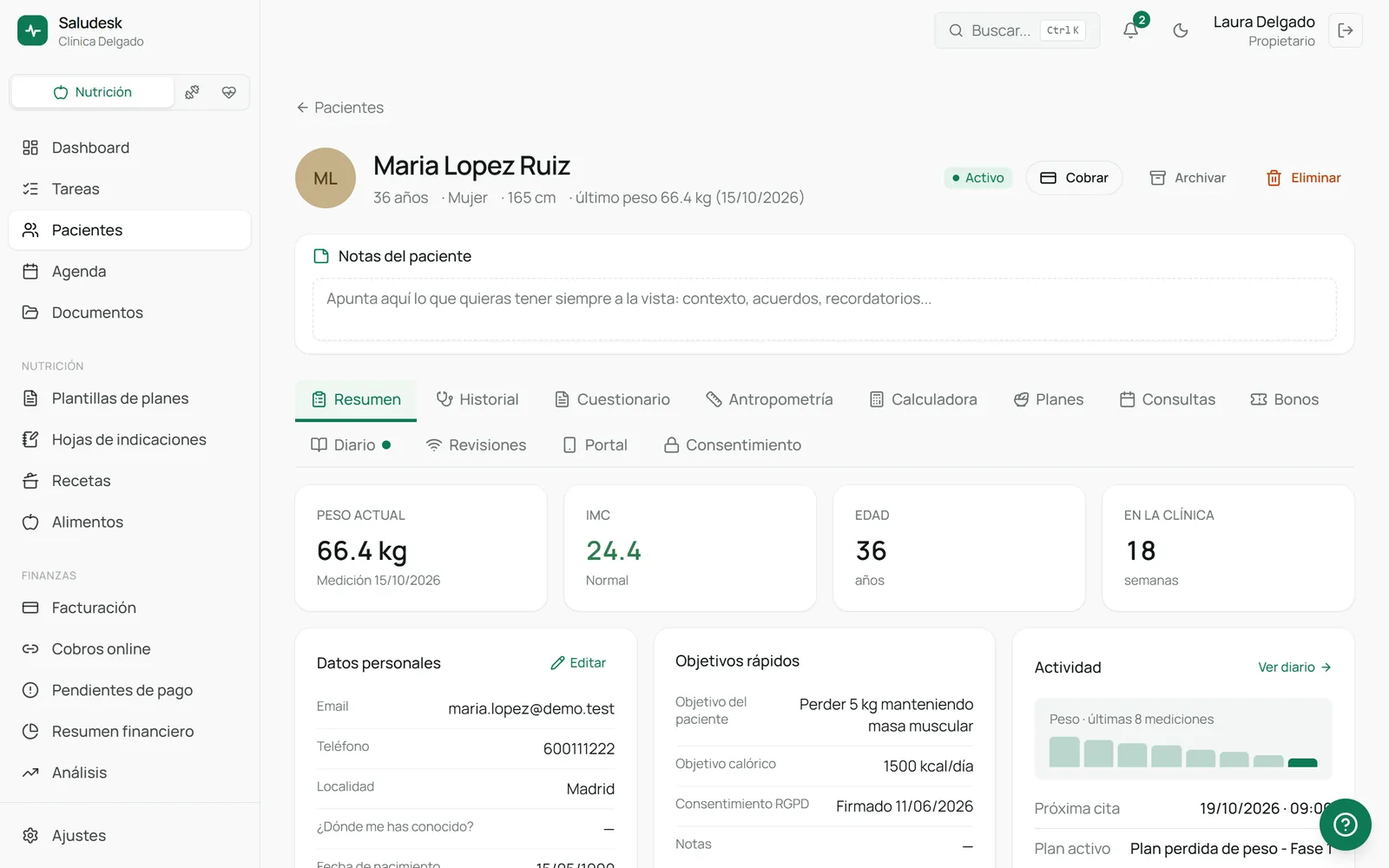
Task: Switch to the Consultas tab
Action: (x=1167, y=399)
